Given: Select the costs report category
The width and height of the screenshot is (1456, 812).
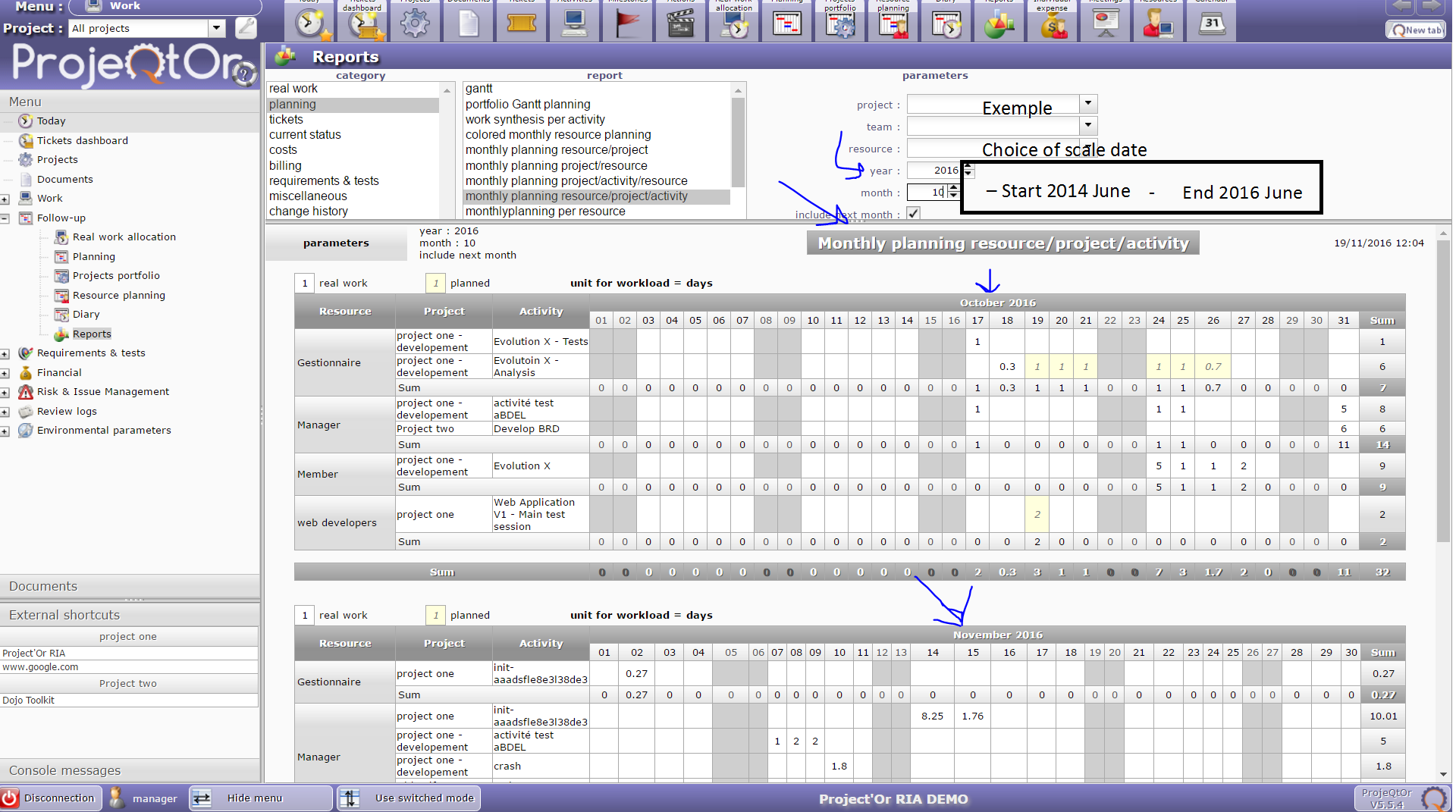Looking at the screenshot, I should (x=283, y=150).
